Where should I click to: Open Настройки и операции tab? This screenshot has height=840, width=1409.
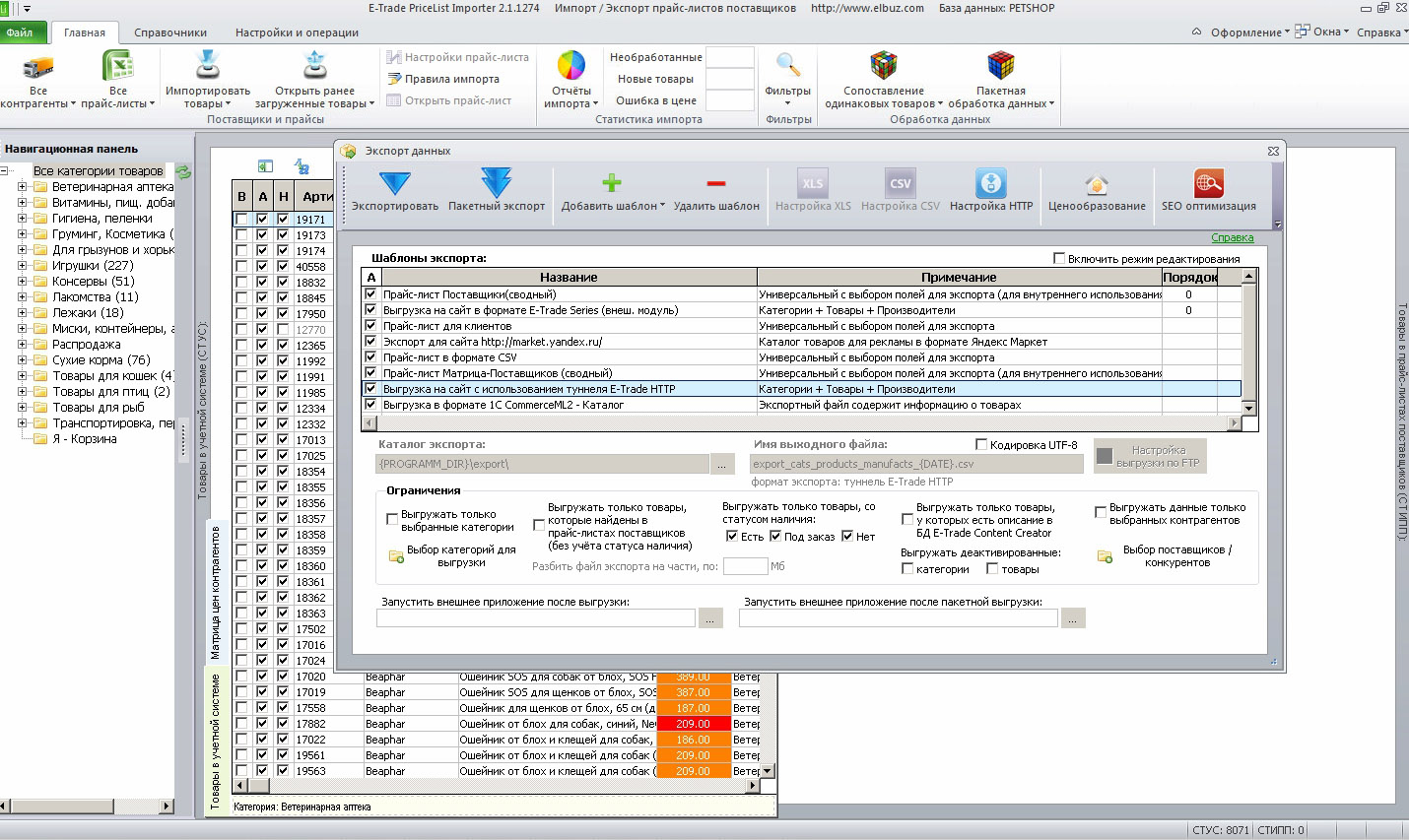(x=297, y=32)
